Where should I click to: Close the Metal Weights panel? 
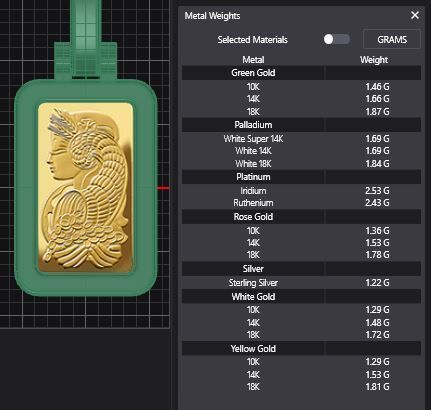point(415,15)
